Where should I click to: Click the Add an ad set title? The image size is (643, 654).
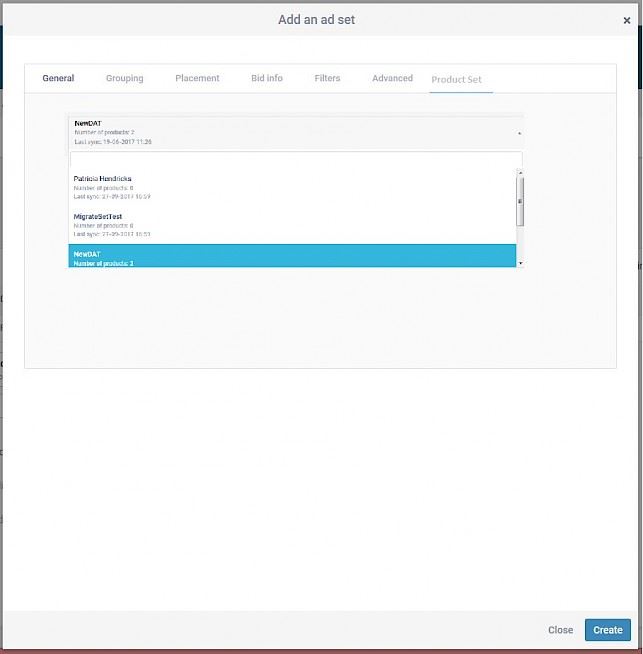point(316,20)
